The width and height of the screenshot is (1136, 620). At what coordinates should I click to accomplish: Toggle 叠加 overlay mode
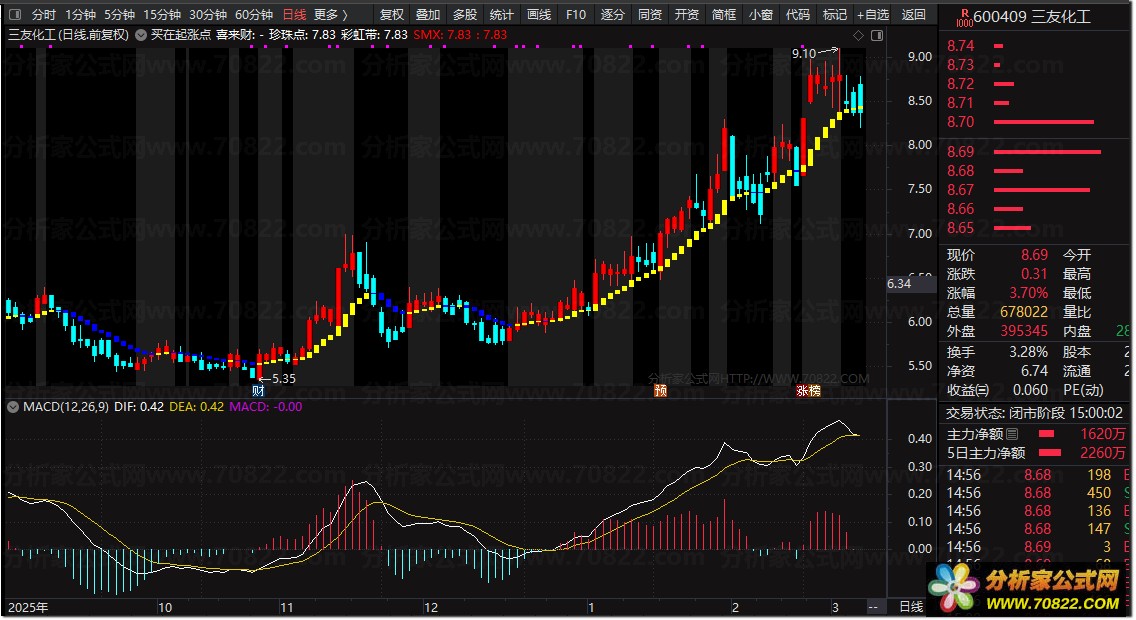click(428, 15)
